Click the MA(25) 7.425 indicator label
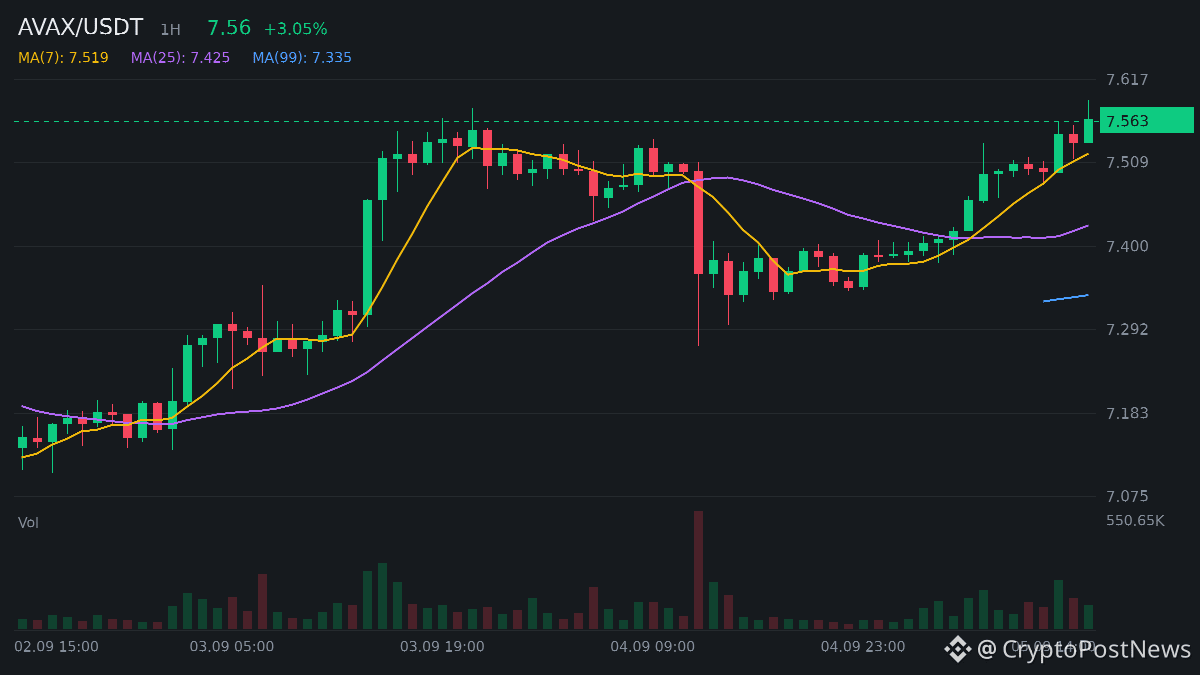1200x675 pixels. (x=180, y=58)
